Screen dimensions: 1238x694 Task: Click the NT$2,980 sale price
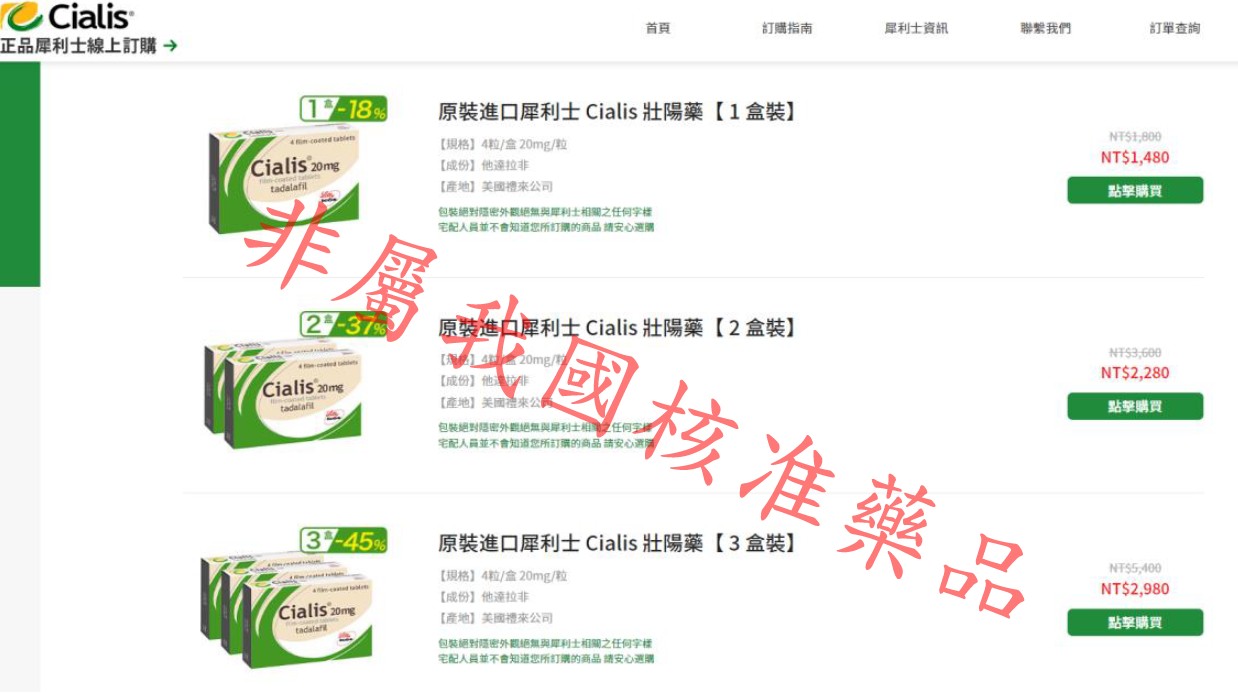pyautogui.click(x=1135, y=589)
